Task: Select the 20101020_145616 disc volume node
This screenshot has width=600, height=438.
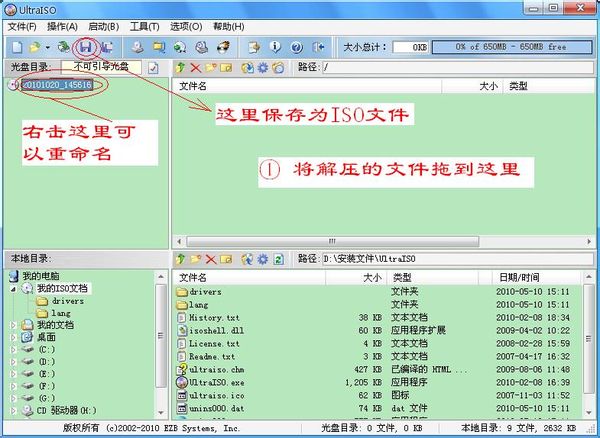Action: click(57, 85)
